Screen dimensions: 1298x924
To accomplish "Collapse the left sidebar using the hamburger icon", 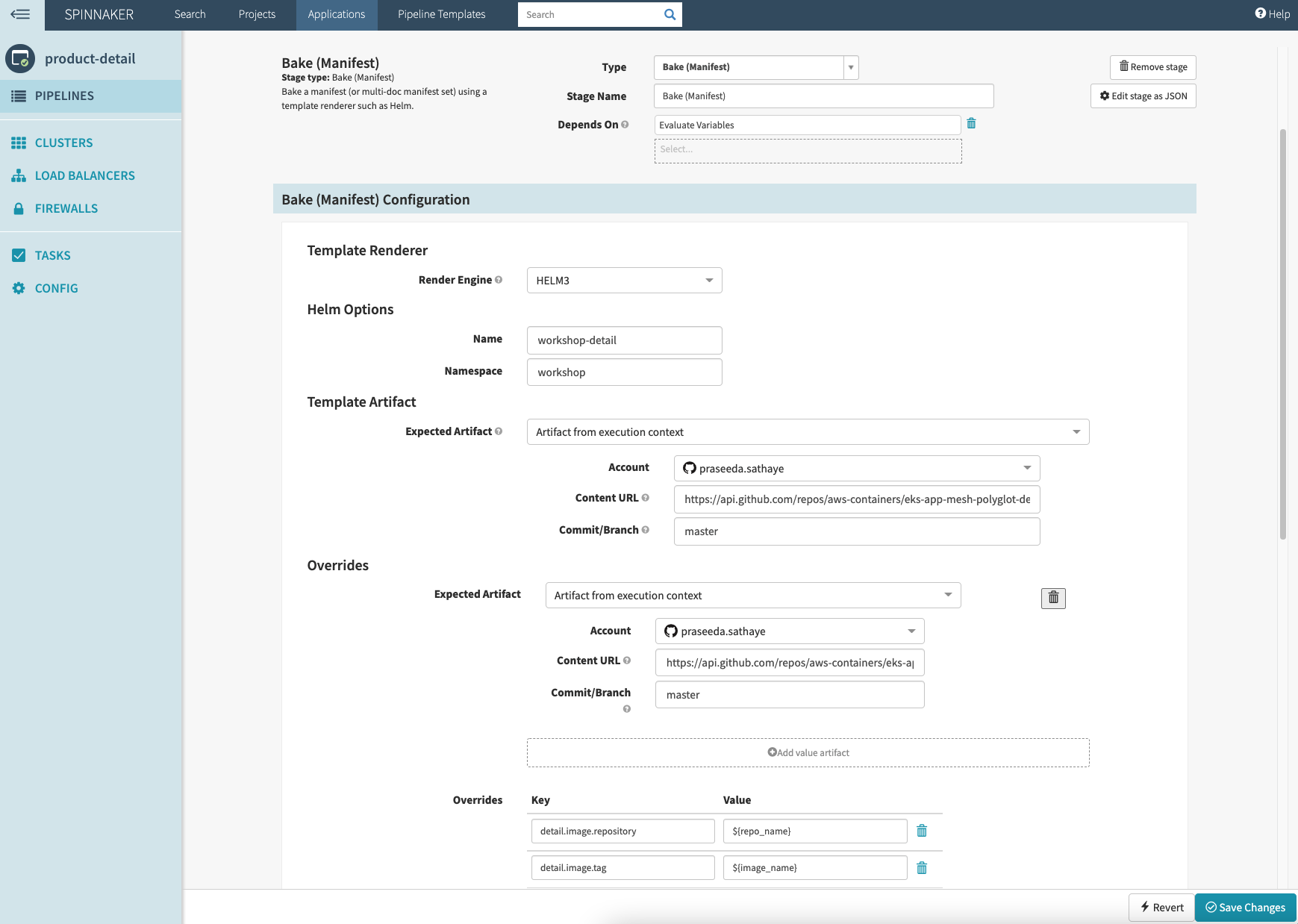I will tap(21, 15).
